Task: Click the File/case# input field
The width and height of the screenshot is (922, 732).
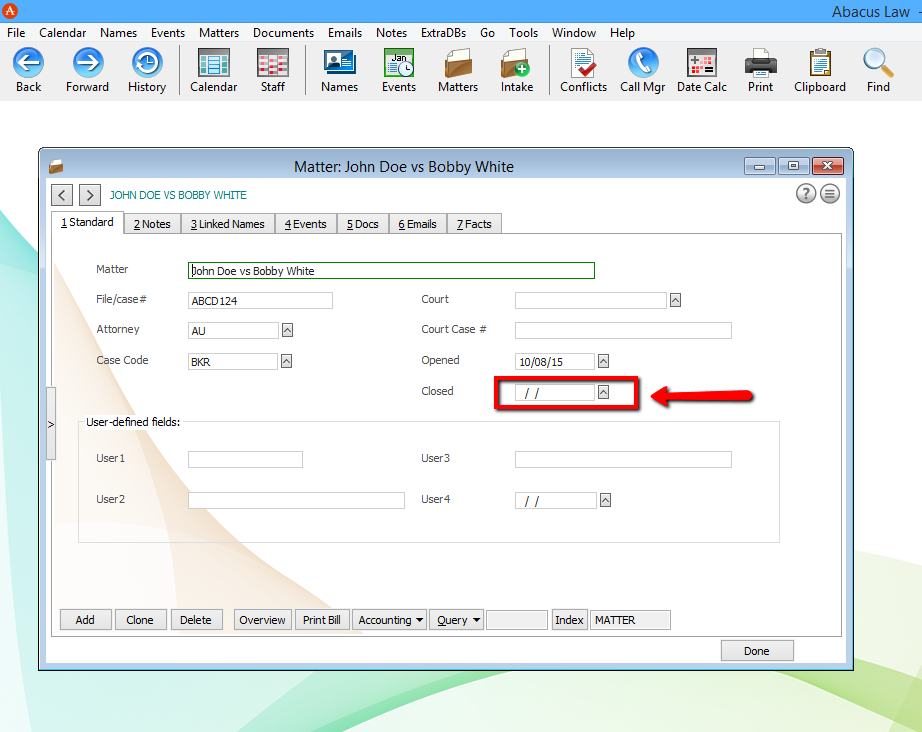Action: click(x=260, y=300)
